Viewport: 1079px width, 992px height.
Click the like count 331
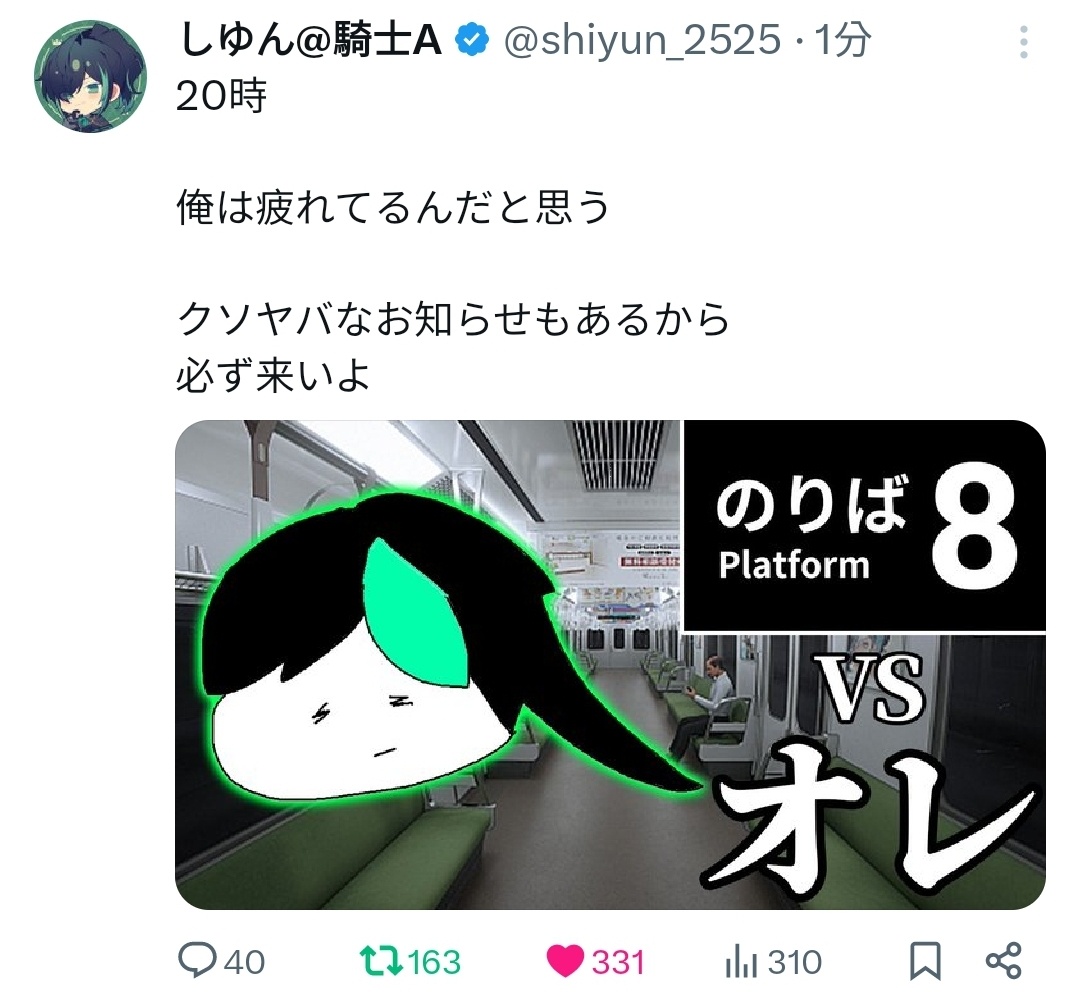(618, 962)
